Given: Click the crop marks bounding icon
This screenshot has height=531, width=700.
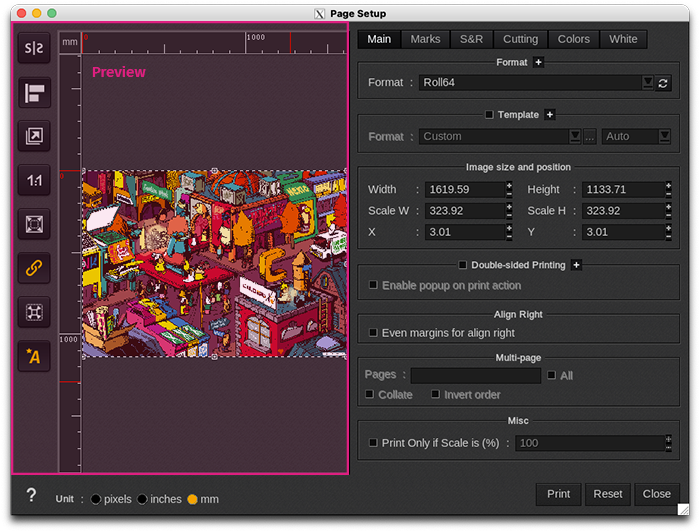Looking at the screenshot, I should [x=34, y=312].
